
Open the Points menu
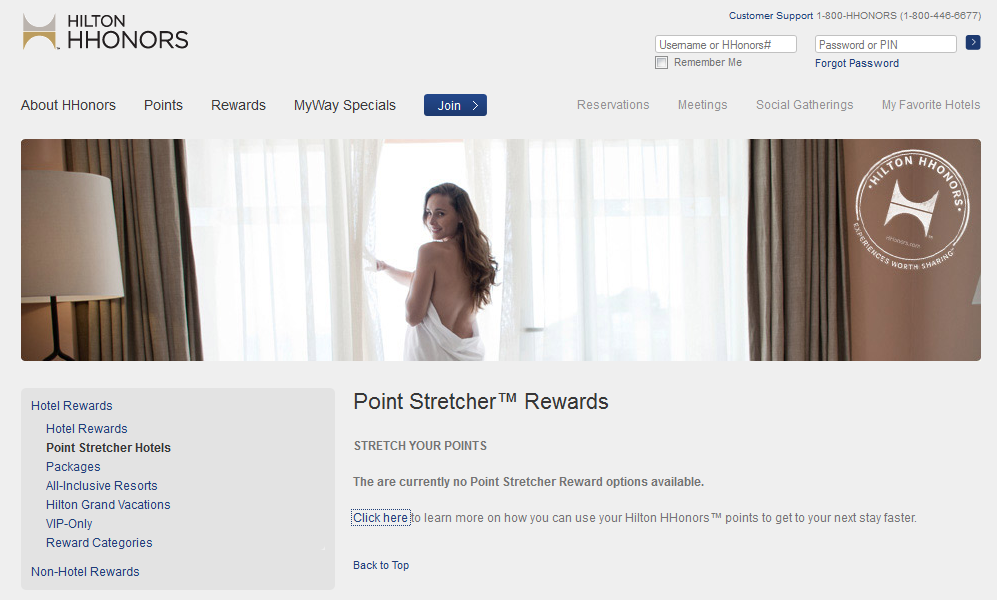pos(163,105)
